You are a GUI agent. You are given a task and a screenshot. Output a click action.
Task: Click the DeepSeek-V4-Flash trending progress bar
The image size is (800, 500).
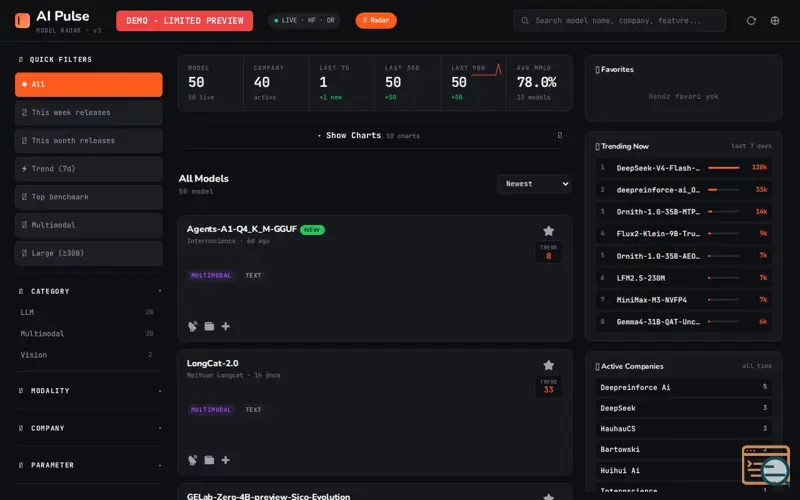click(x=723, y=168)
